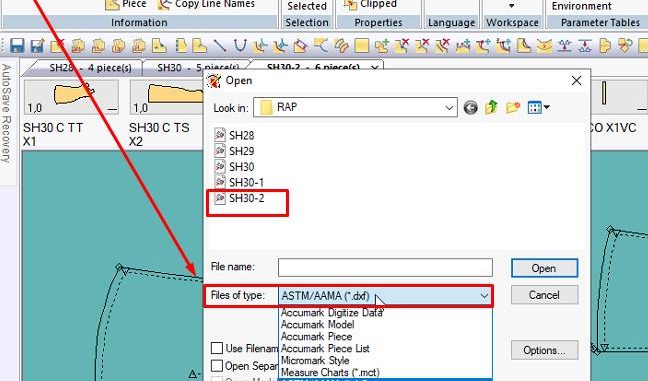Go up one folder level in Open dialog
The image size is (648, 381).
(491, 108)
